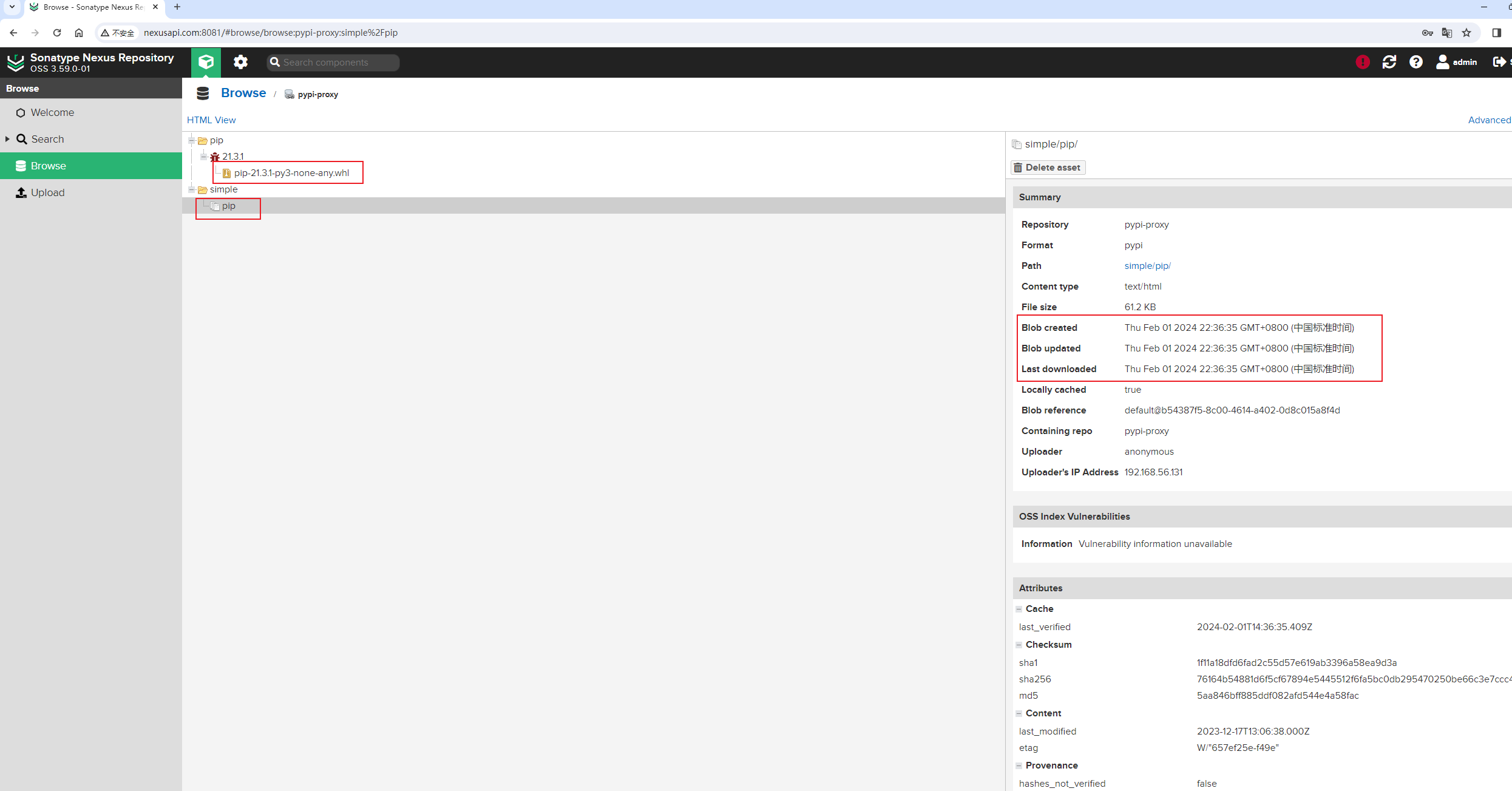This screenshot has height=791, width=1512.
Task: Expand the Search sidebar arrow
Action: (7, 139)
